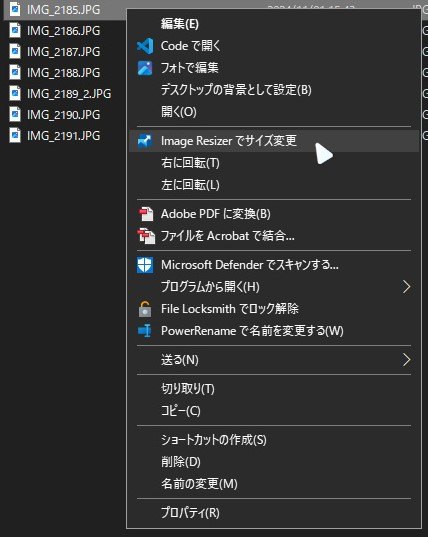Choose 編集(E) from the context menu
This screenshot has height=537, width=428.
click(274, 24)
